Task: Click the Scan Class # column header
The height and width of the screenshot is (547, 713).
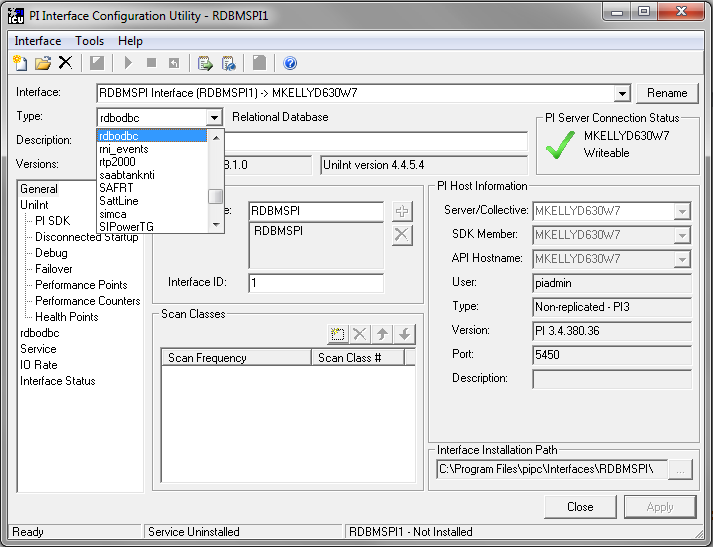Action: click(358, 358)
